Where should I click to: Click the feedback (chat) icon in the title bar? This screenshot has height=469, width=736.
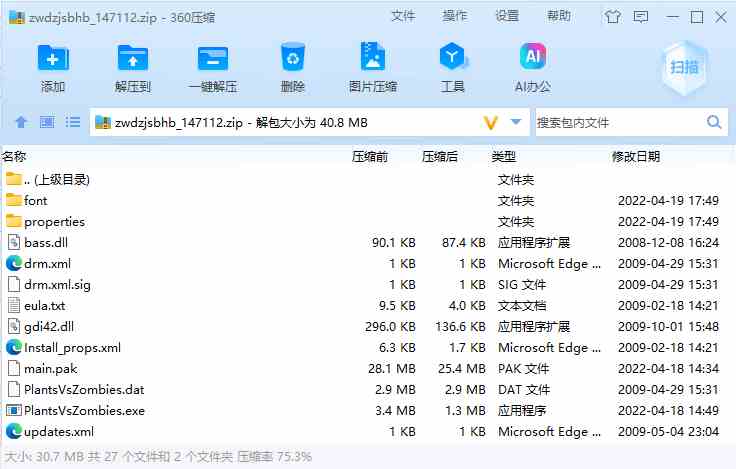click(641, 17)
